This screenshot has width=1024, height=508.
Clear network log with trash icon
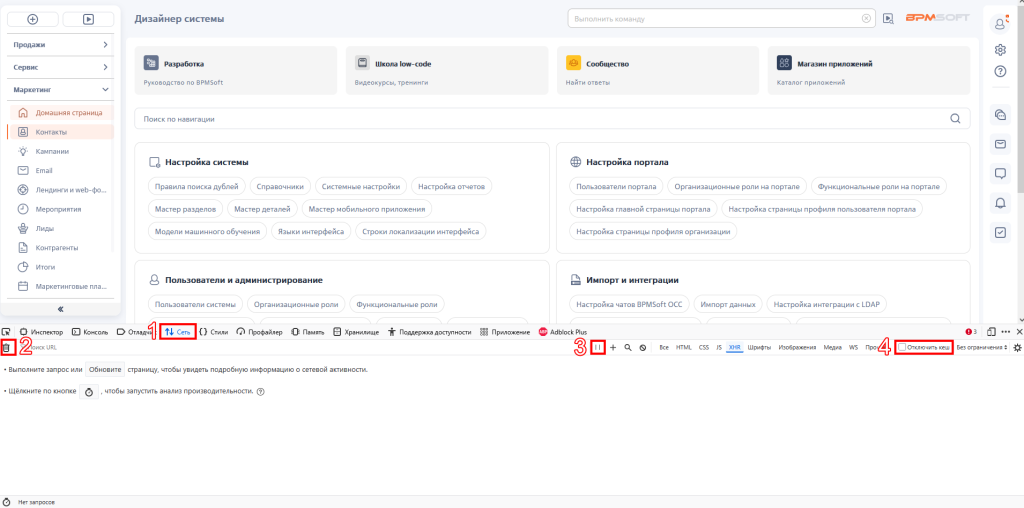click(x=7, y=348)
